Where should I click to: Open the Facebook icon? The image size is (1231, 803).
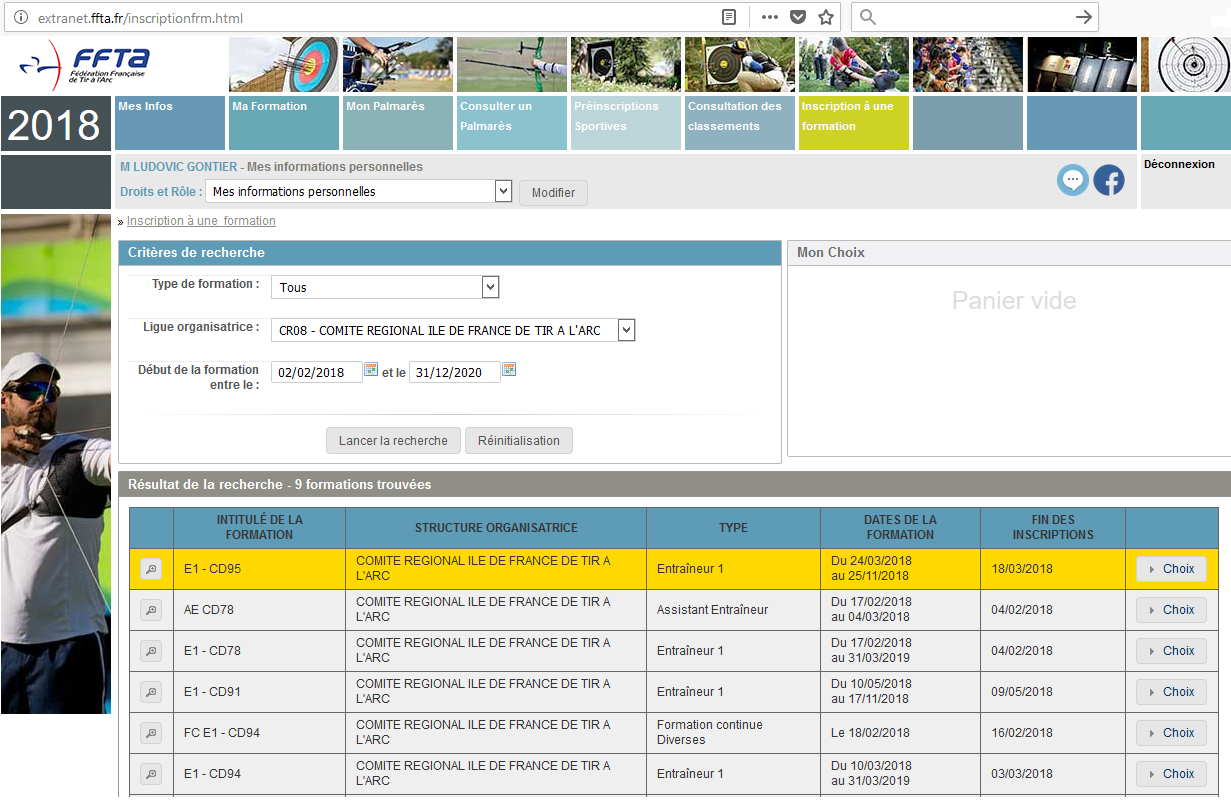(x=1109, y=180)
